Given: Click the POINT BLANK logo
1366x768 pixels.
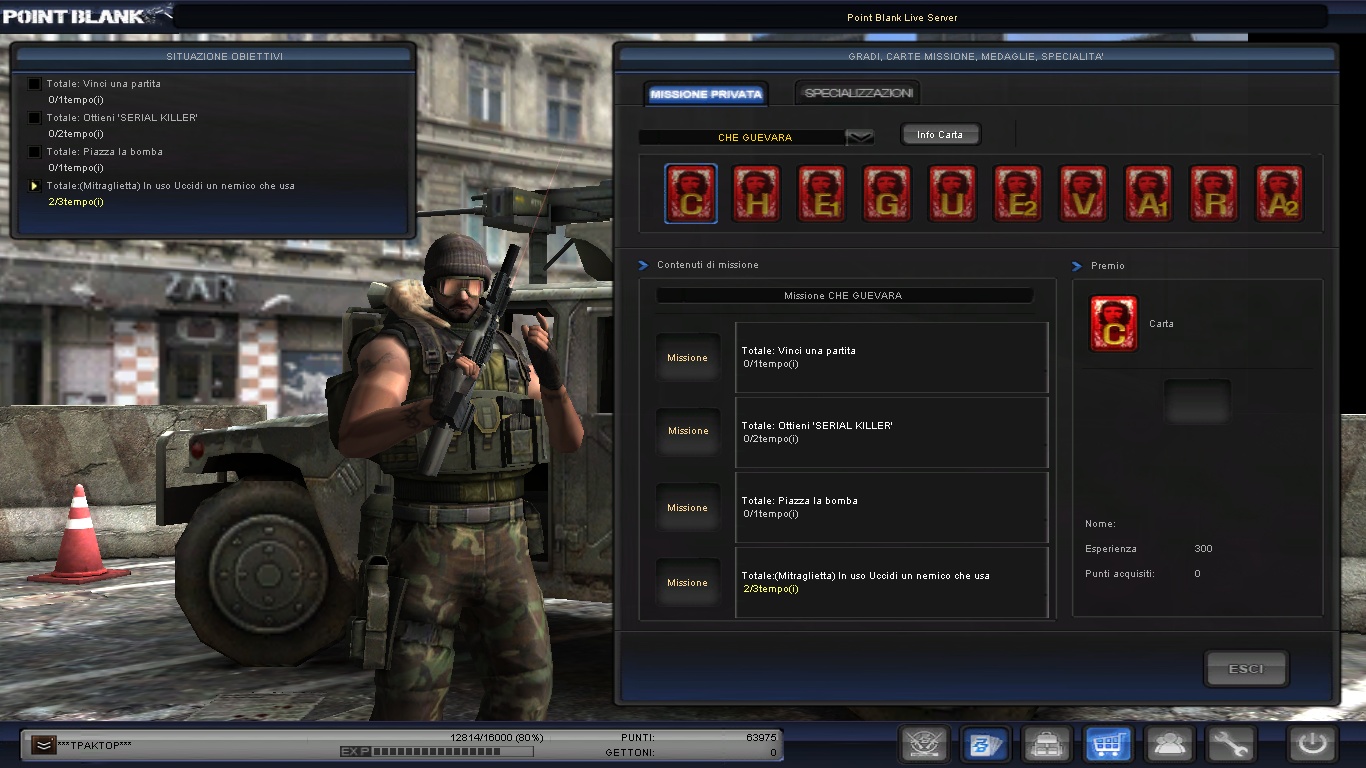Looking at the screenshot, I should 86,15.
